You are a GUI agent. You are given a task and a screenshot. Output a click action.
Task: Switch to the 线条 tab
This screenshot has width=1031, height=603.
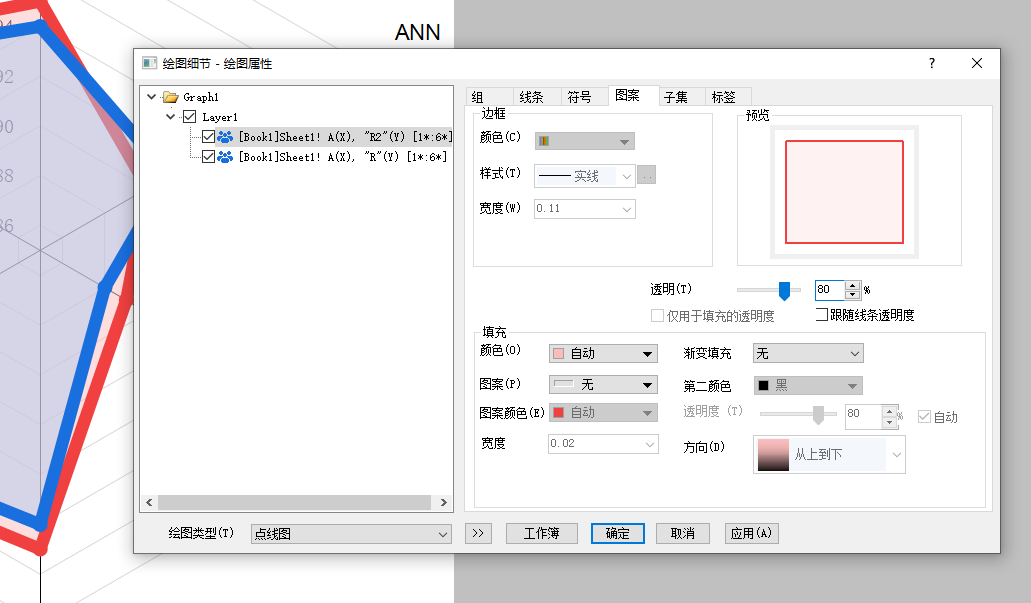click(x=537, y=97)
